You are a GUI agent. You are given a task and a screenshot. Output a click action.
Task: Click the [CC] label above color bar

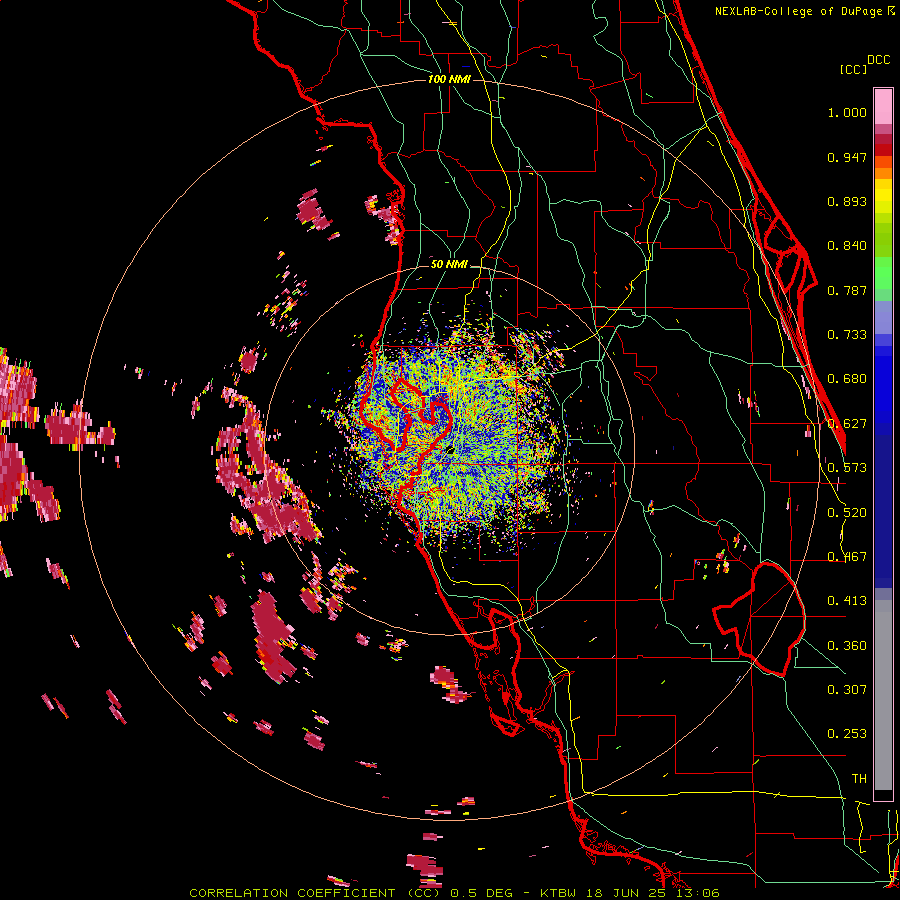853,69
